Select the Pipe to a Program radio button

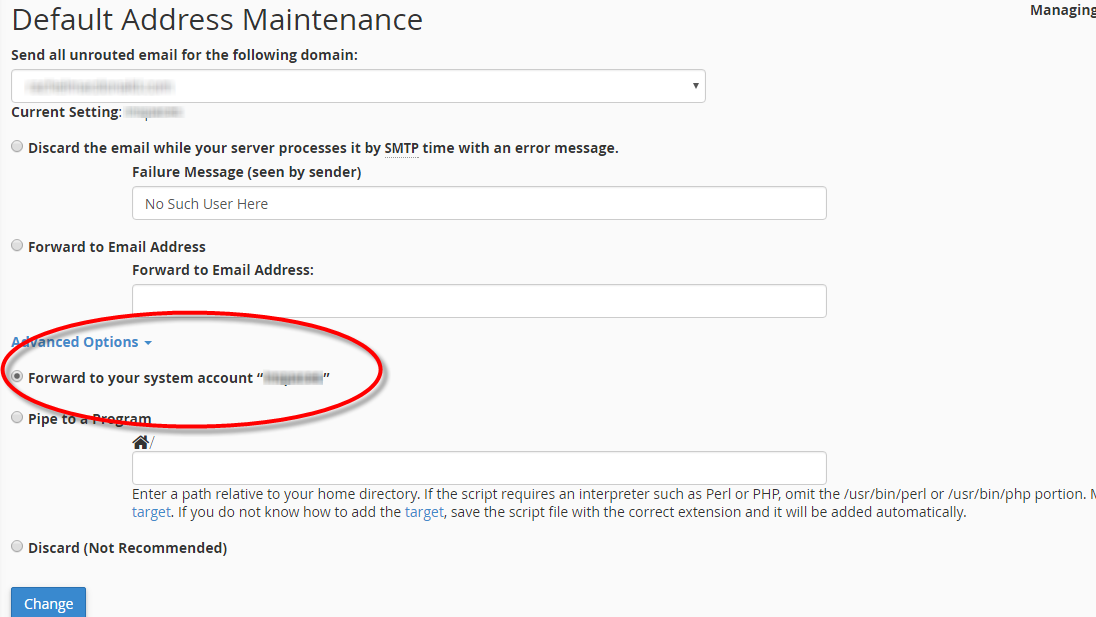[17, 418]
